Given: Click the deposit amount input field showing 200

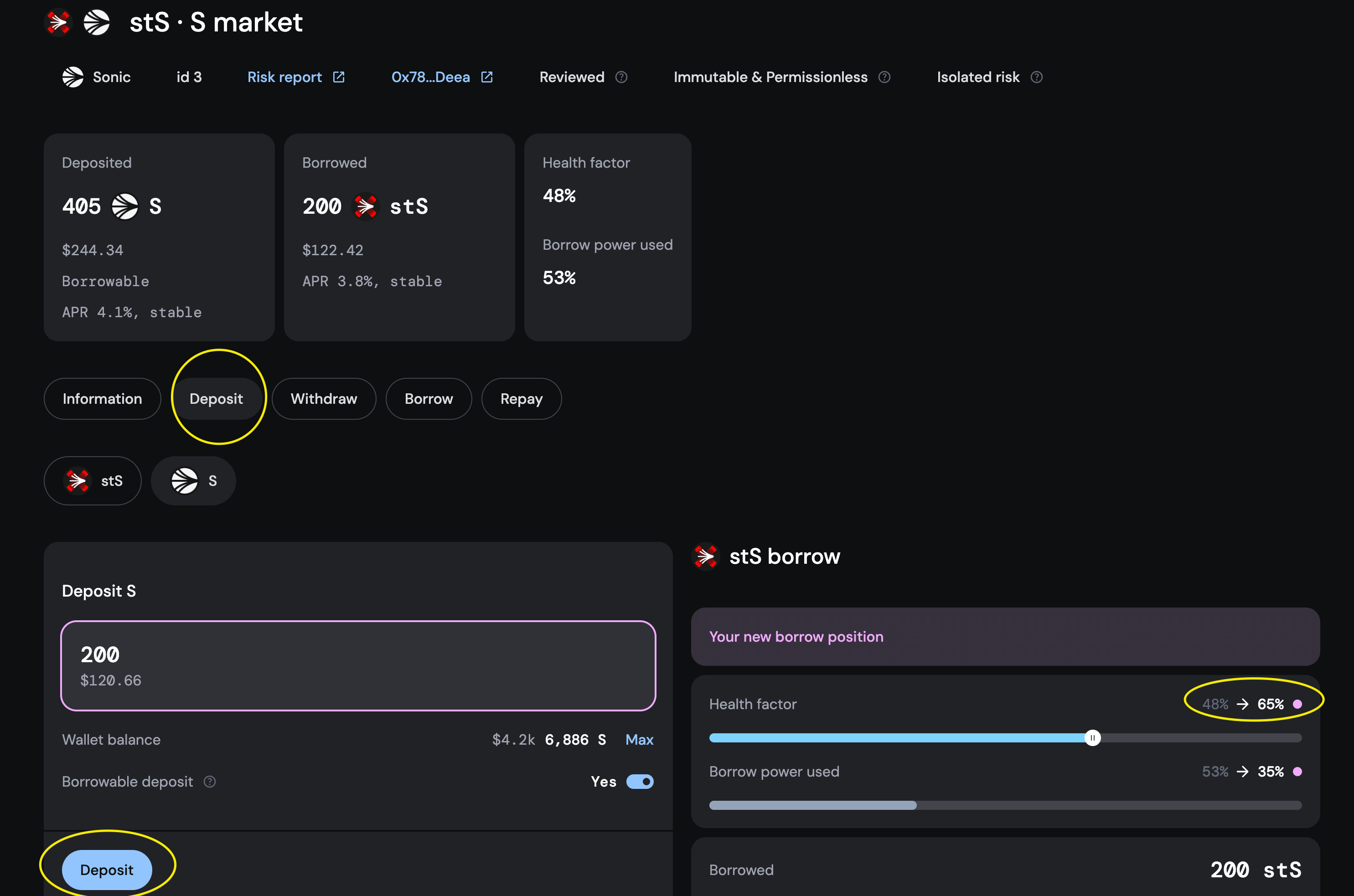Looking at the screenshot, I should 358,666.
